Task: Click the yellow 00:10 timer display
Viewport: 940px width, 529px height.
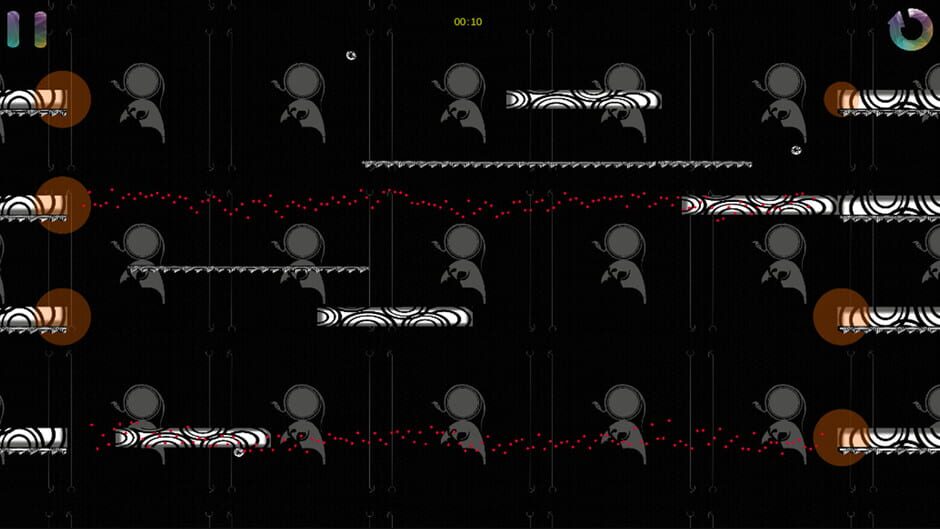Action: pyautogui.click(x=468, y=22)
